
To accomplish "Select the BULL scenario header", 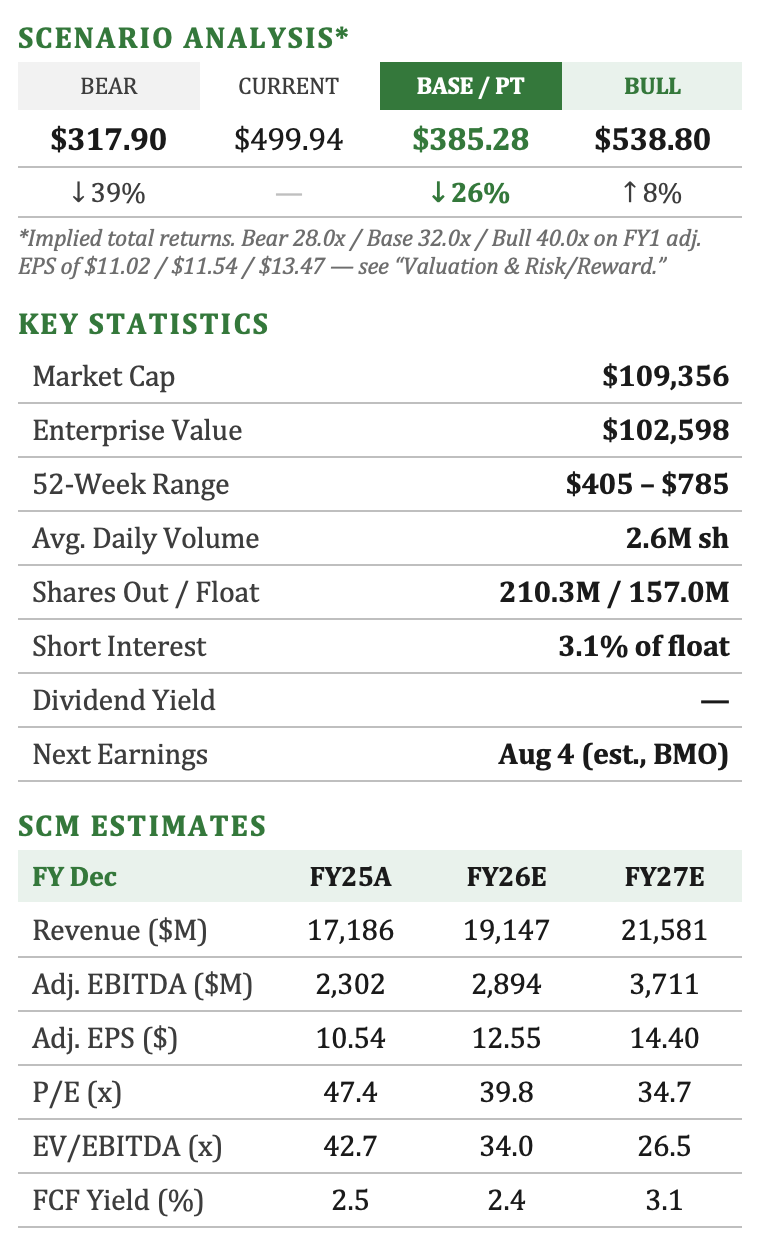I will click(x=652, y=86).
